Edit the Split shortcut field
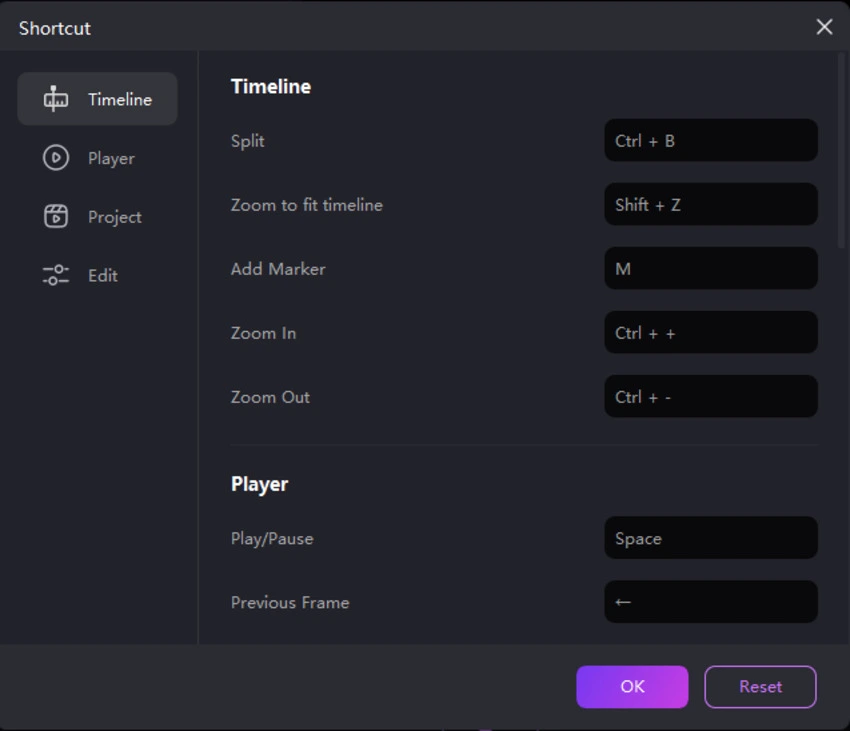Screen dimensions: 850x731 pyautogui.click(x=710, y=140)
